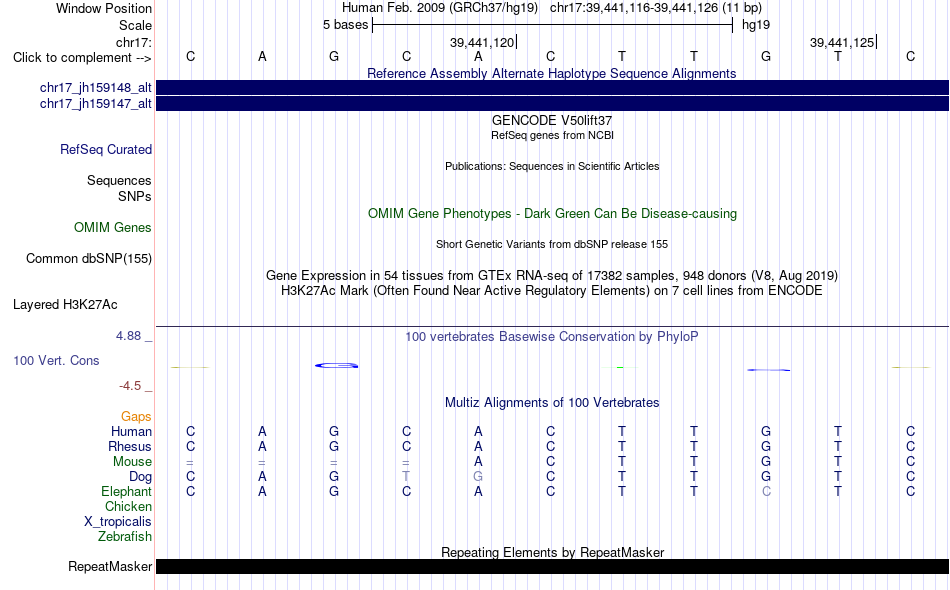The image size is (950, 590).
Task: Click the GTEx Gene Expression track title
Action: [x=552, y=276]
